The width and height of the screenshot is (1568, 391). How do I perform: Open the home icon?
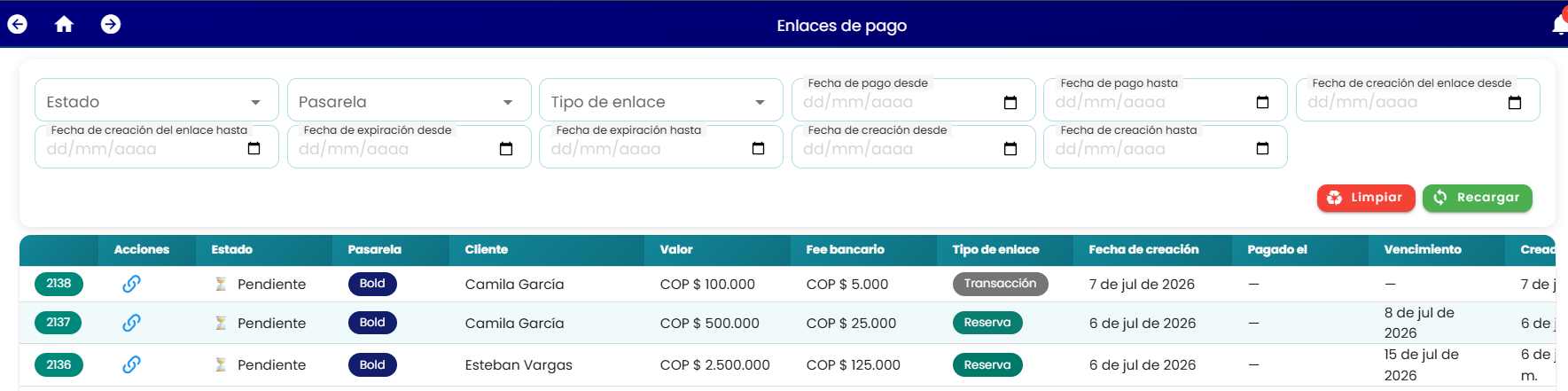(x=64, y=24)
